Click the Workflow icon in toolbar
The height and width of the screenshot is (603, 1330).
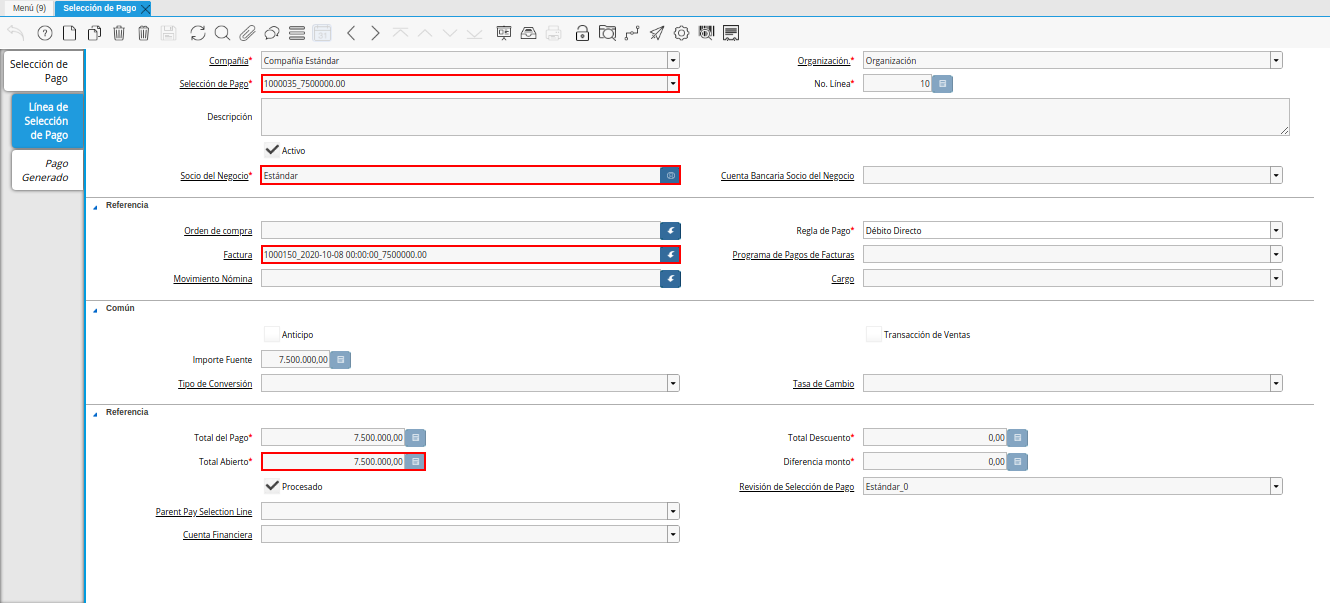click(631, 33)
